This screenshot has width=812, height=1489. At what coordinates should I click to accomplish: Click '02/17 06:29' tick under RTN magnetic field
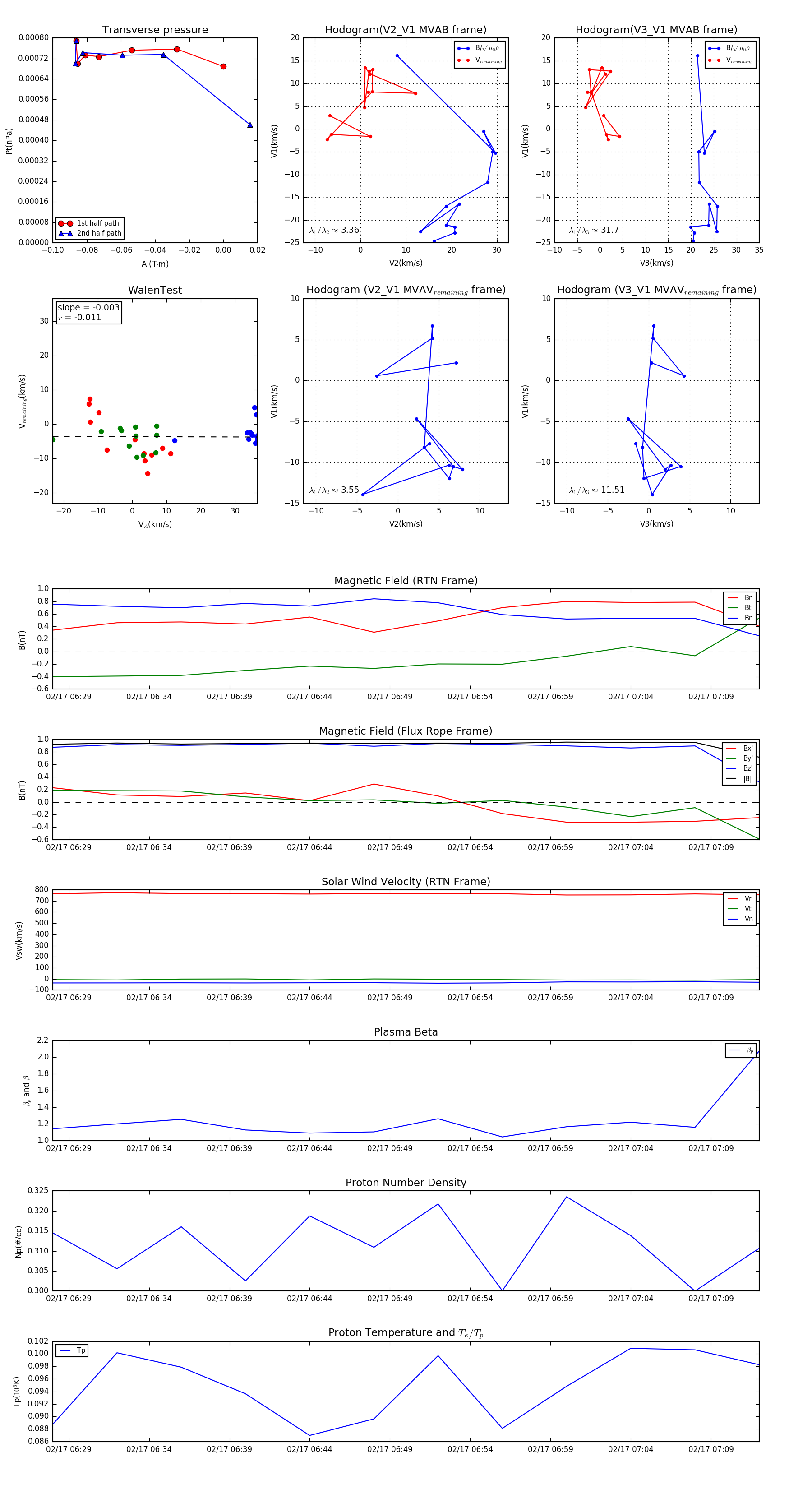69,697
